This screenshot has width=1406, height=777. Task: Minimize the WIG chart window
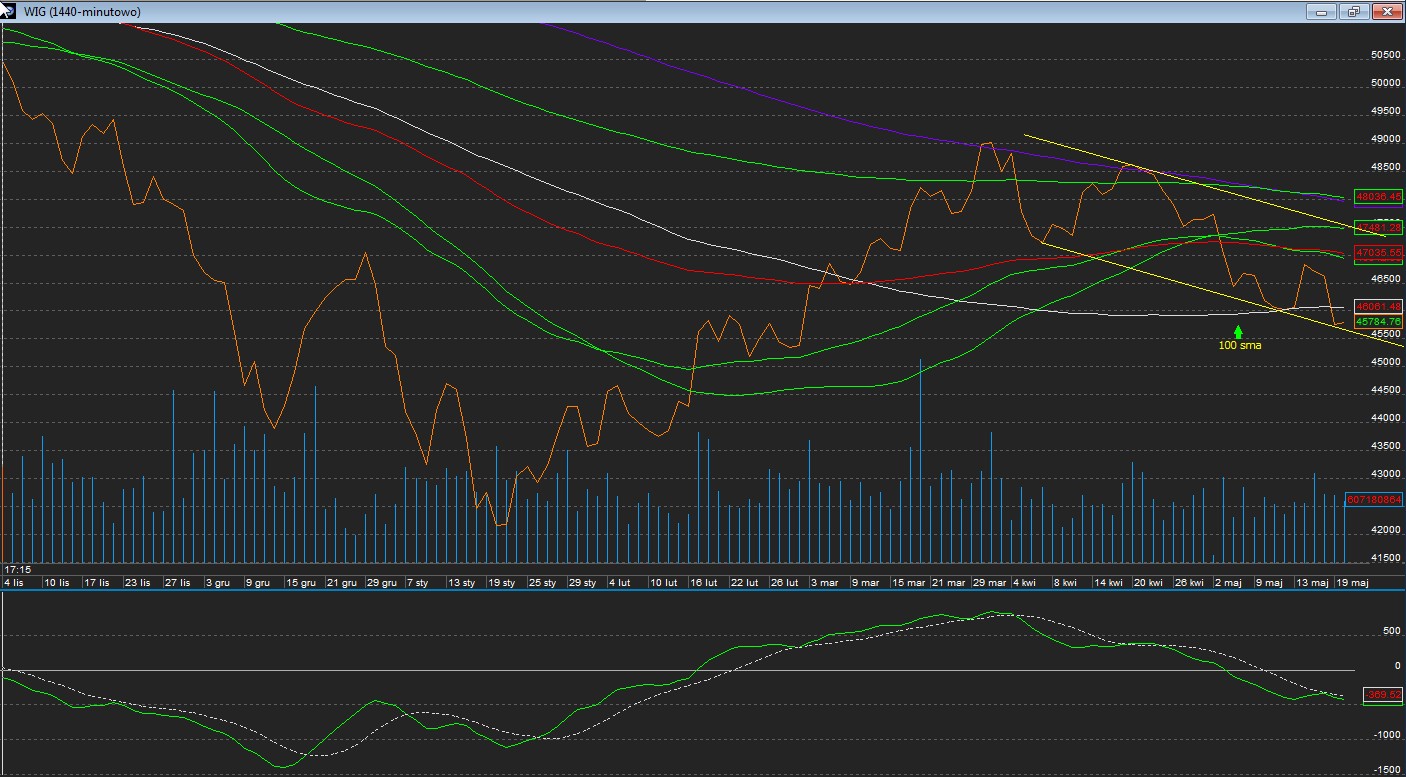[x=1322, y=11]
